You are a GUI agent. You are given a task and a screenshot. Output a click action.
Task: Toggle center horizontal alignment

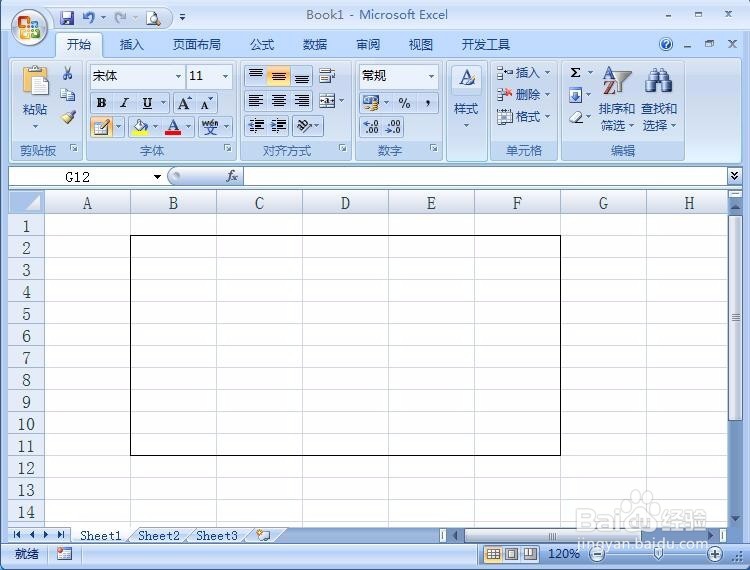pos(278,101)
